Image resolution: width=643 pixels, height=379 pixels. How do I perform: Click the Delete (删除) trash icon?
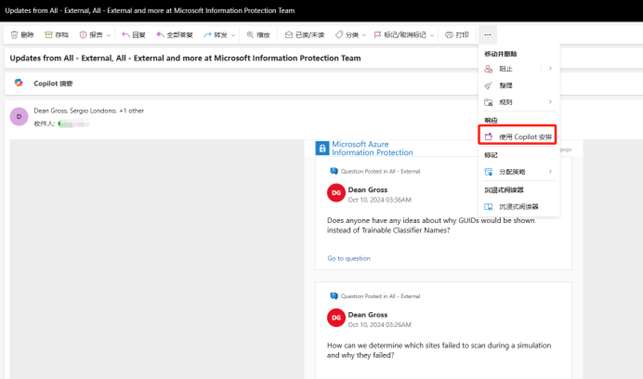coord(14,35)
